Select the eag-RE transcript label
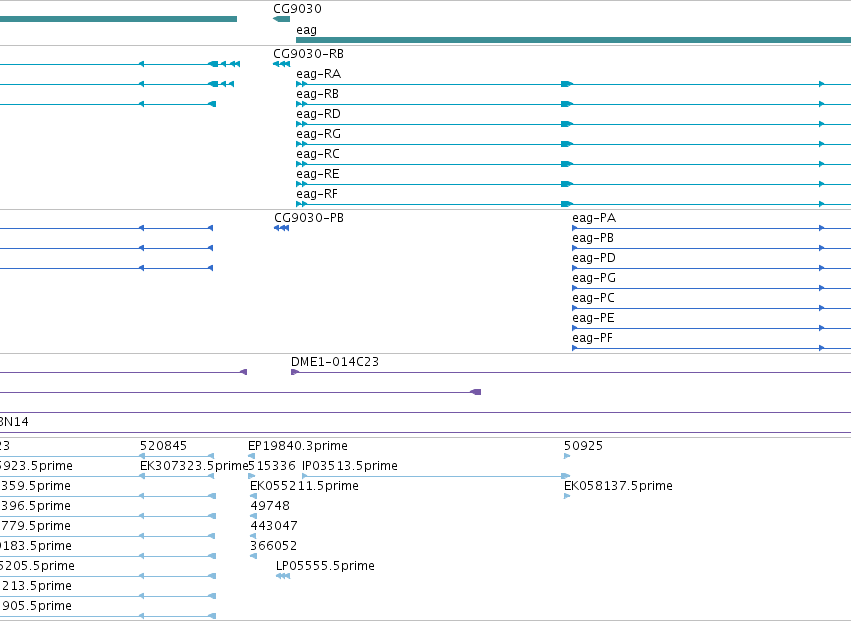Screen dimensions: 851x621 coord(318,174)
